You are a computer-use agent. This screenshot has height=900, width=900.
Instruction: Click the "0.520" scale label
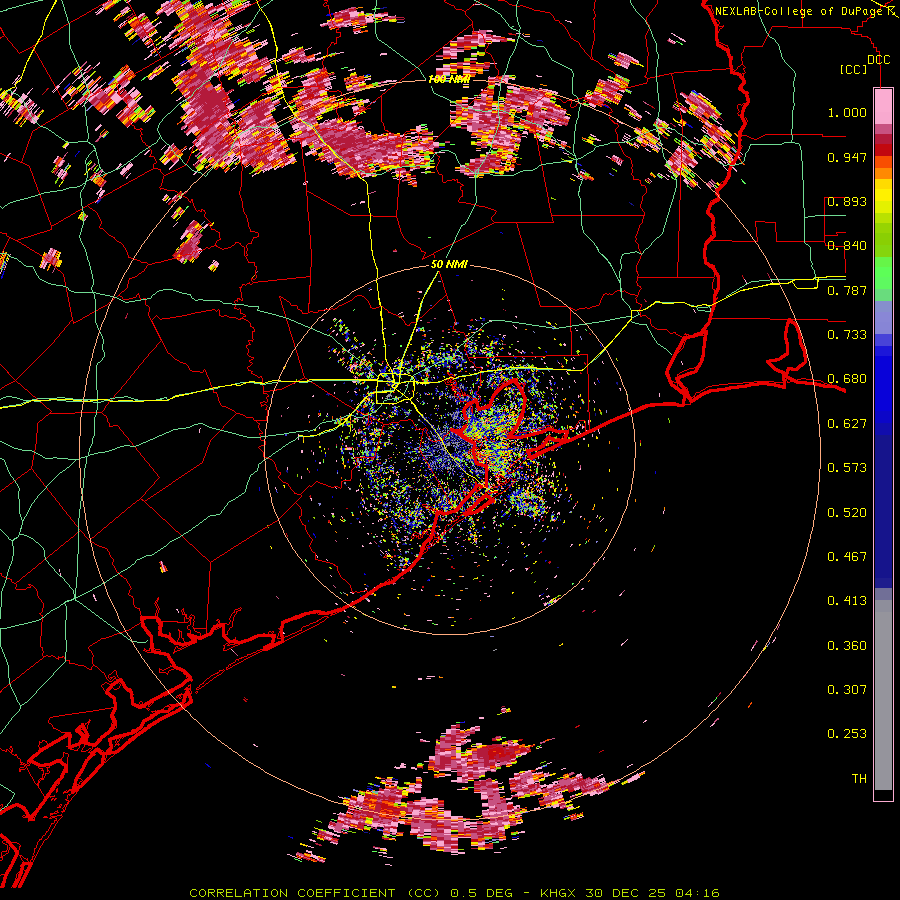[847, 513]
